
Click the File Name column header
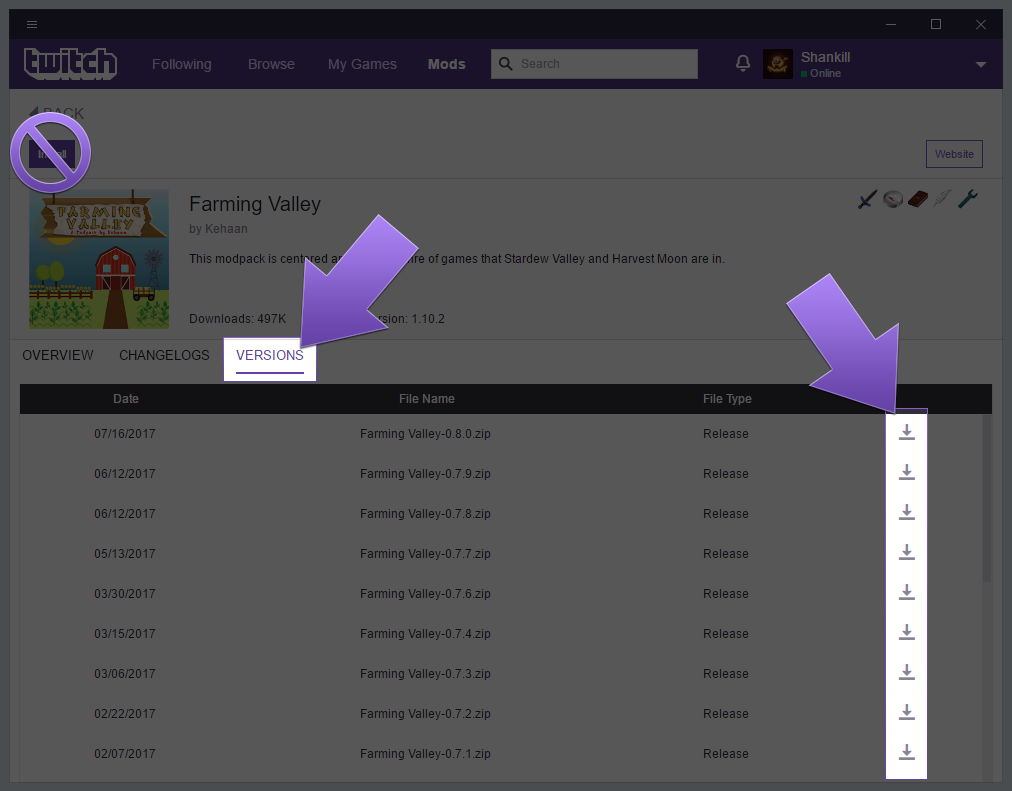pyautogui.click(x=427, y=399)
